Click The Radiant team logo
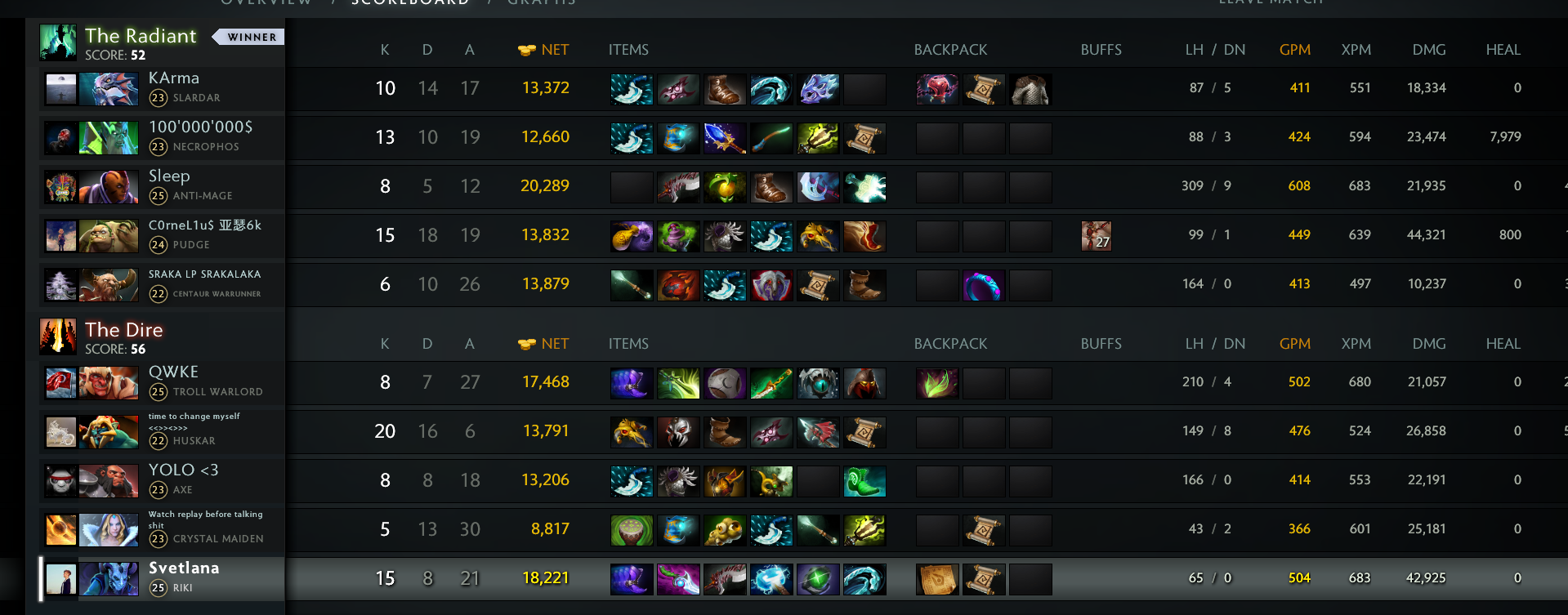This screenshot has width=1568, height=615. pyautogui.click(x=58, y=42)
